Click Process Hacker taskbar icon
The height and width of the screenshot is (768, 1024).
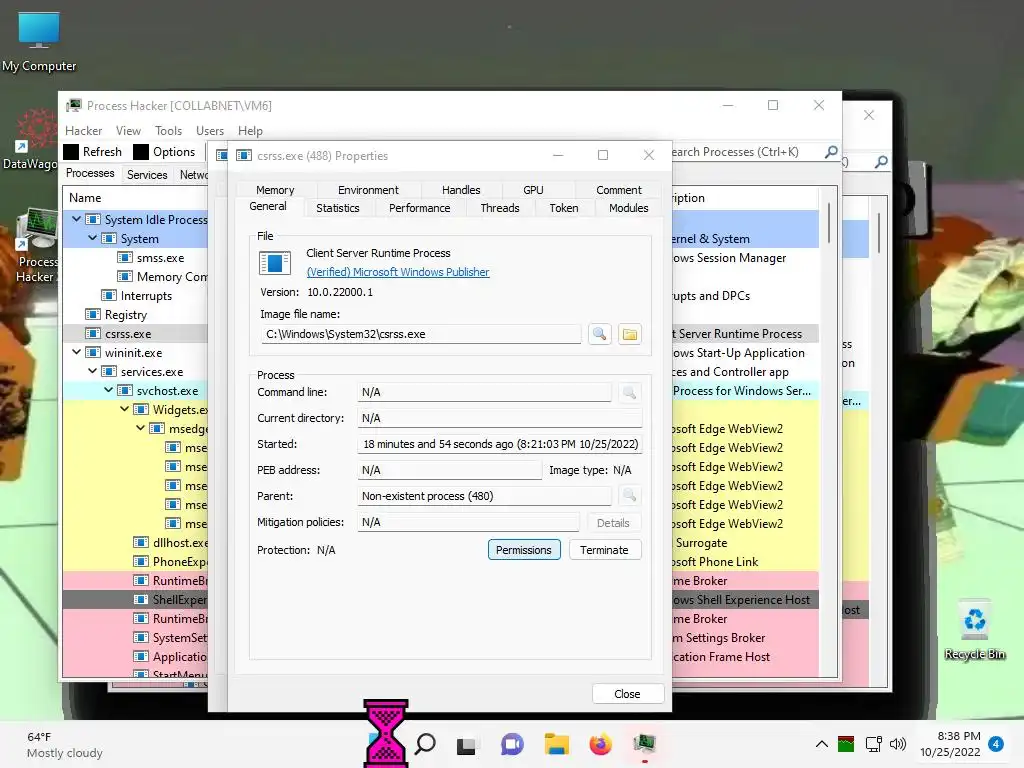(x=645, y=744)
